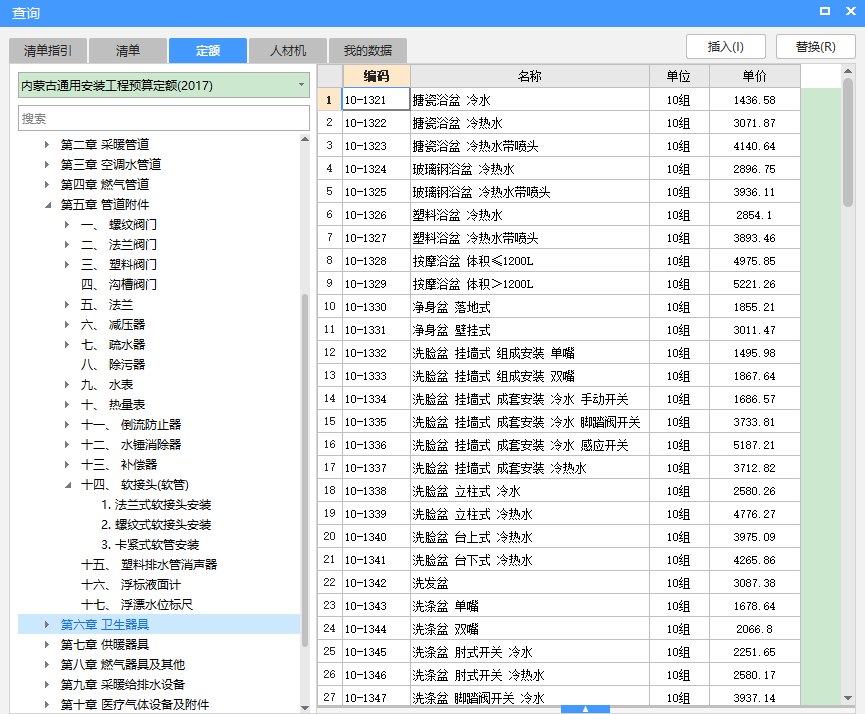Viewport: 865px width, 714px height.
Task: Click the table's vertical scrollbar thumb
Action: click(x=848, y=140)
